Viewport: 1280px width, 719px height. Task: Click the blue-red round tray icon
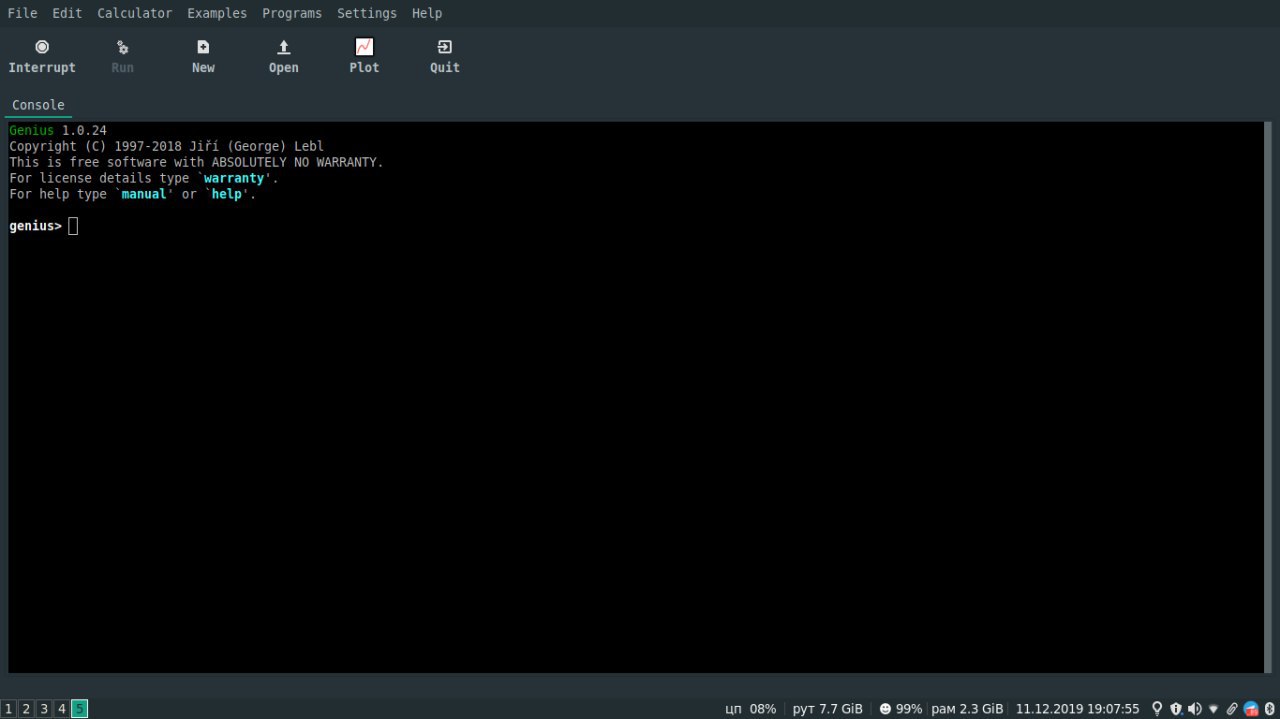point(1251,709)
